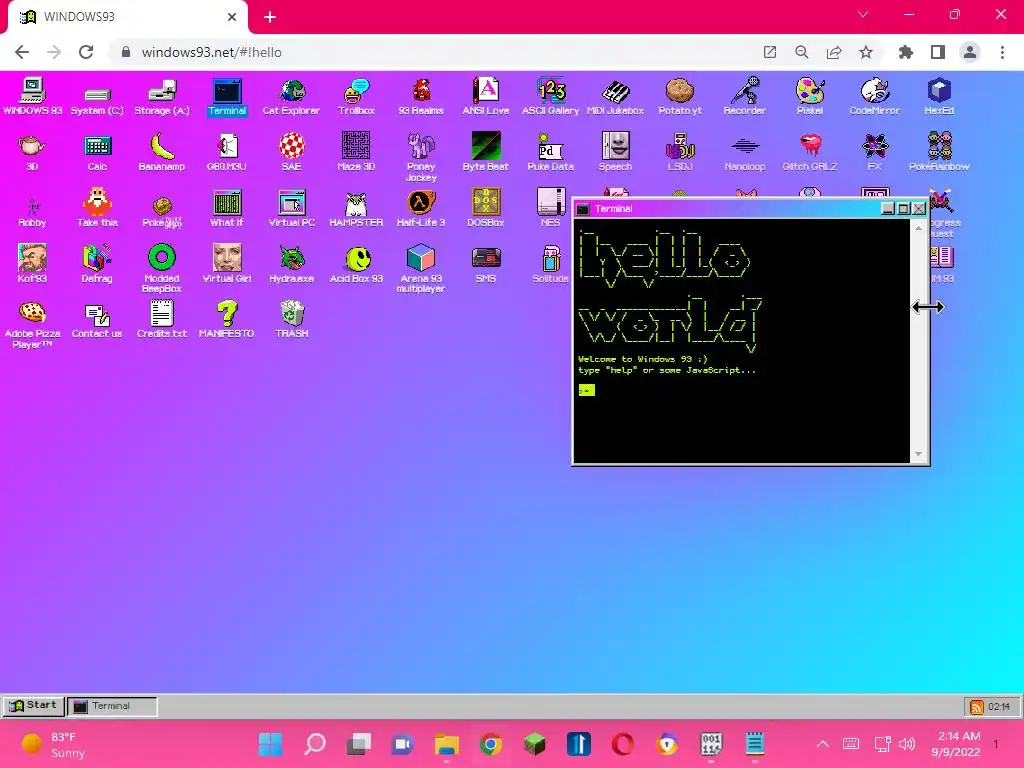
Task: Click the RSS icon in Windows 93 tray
Action: (977, 707)
